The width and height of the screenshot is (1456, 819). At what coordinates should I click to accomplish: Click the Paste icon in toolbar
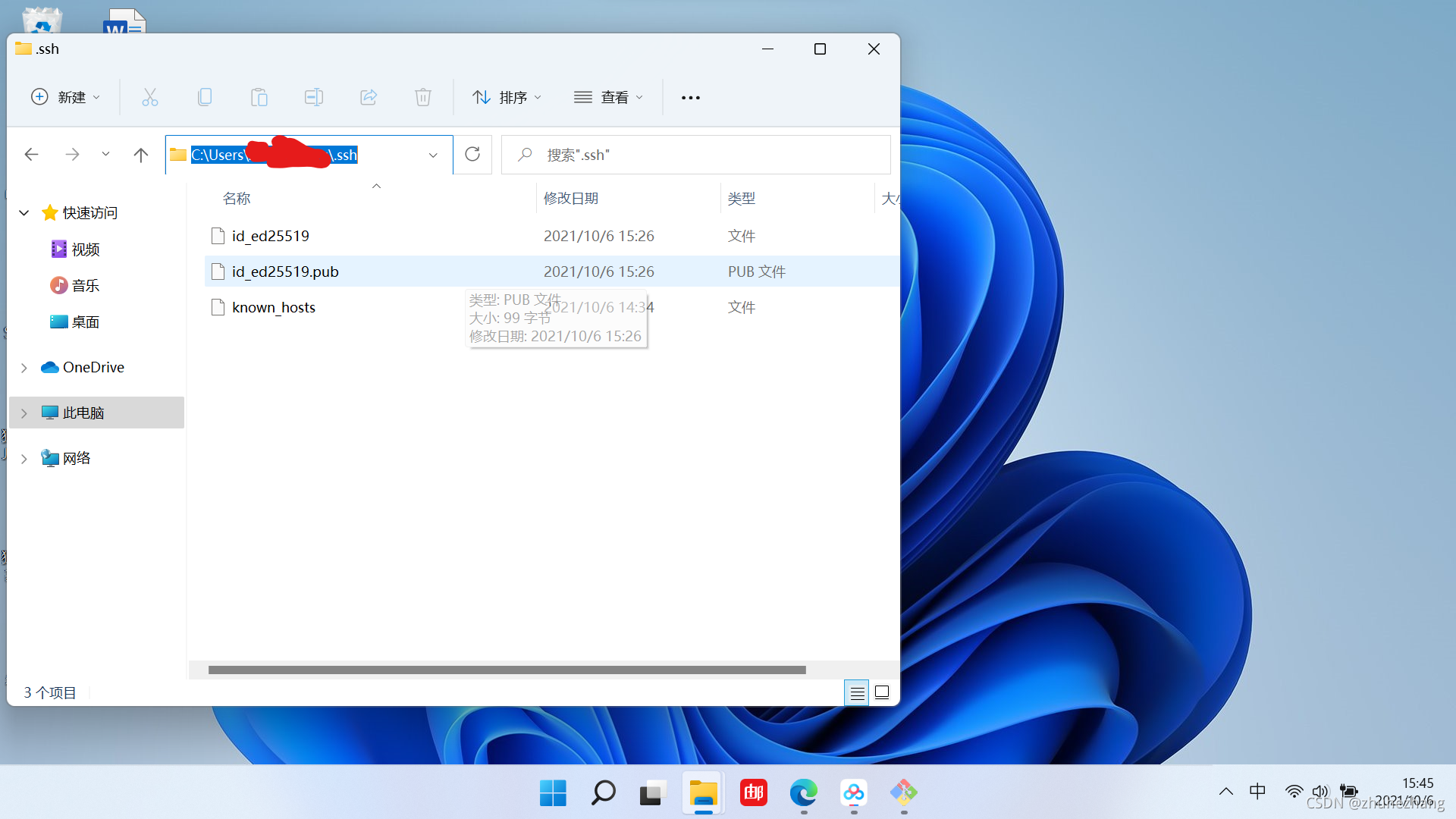pyautogui.click(x=259, y=97)
